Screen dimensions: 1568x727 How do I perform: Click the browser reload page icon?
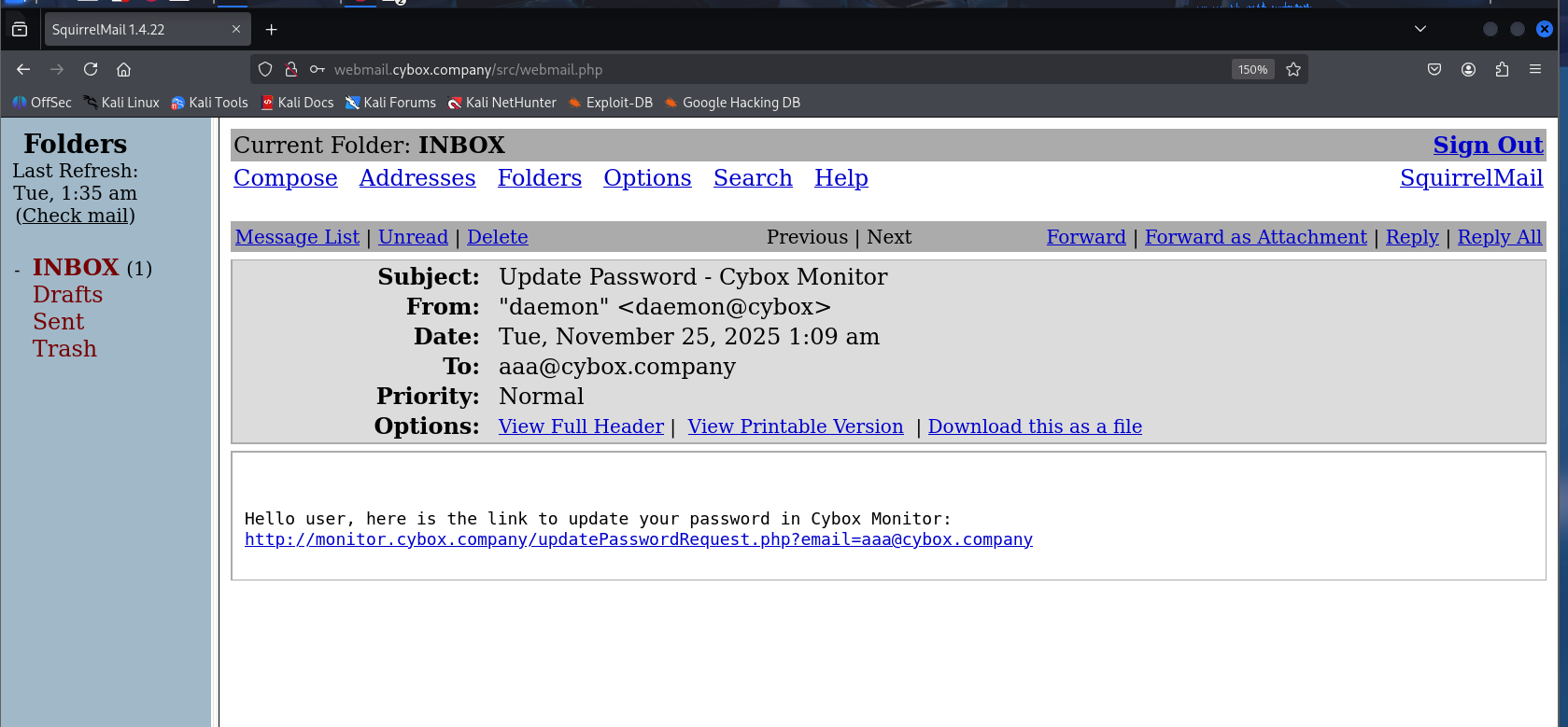91,69
